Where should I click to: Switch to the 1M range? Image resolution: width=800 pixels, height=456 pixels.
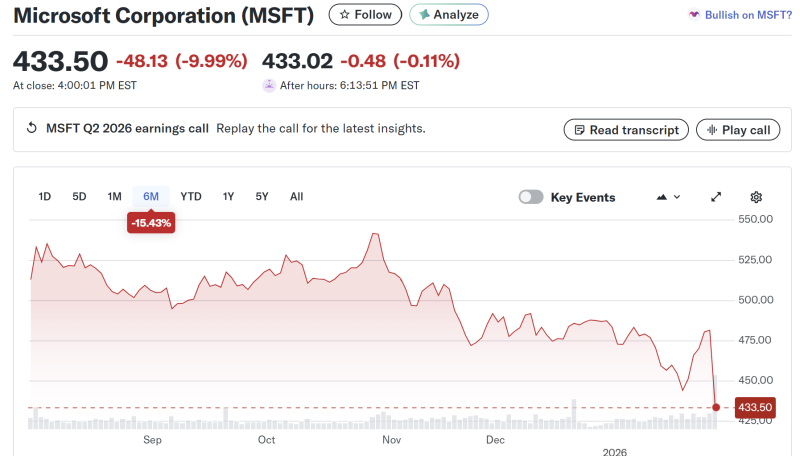(115, 197)
